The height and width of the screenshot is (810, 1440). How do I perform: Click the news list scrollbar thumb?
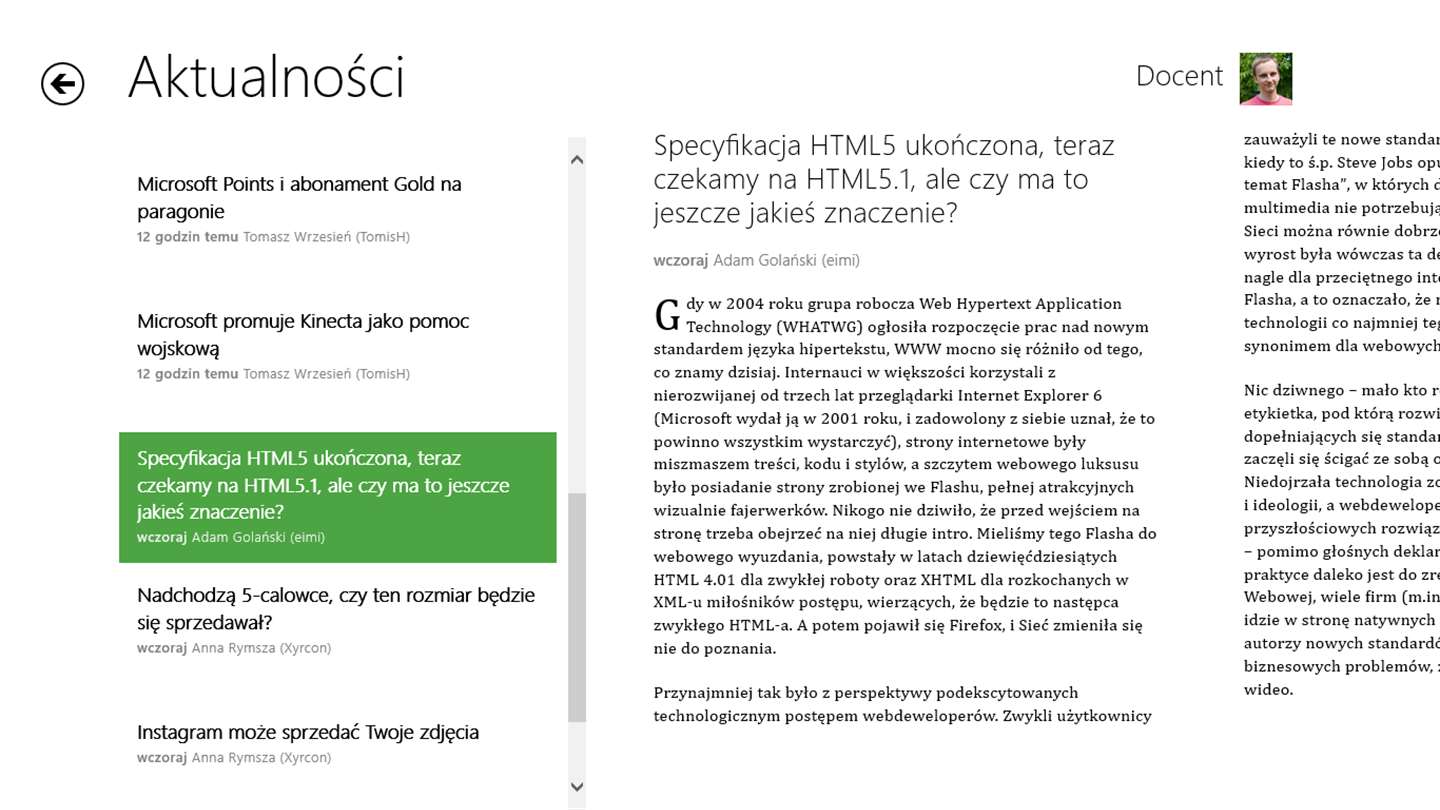(577, 607)
